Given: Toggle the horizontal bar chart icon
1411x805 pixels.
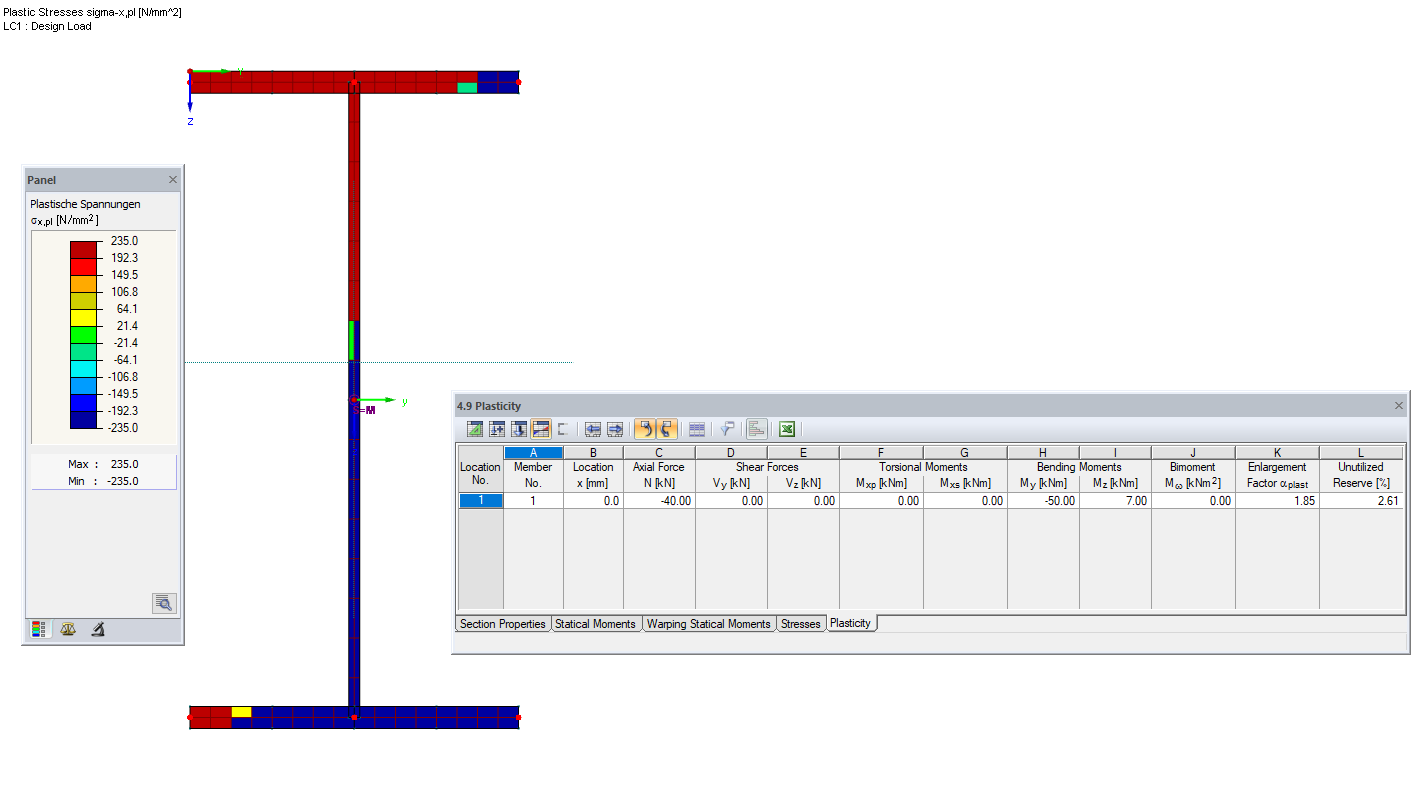Looking at the screenshot, I should coord(756,429).
